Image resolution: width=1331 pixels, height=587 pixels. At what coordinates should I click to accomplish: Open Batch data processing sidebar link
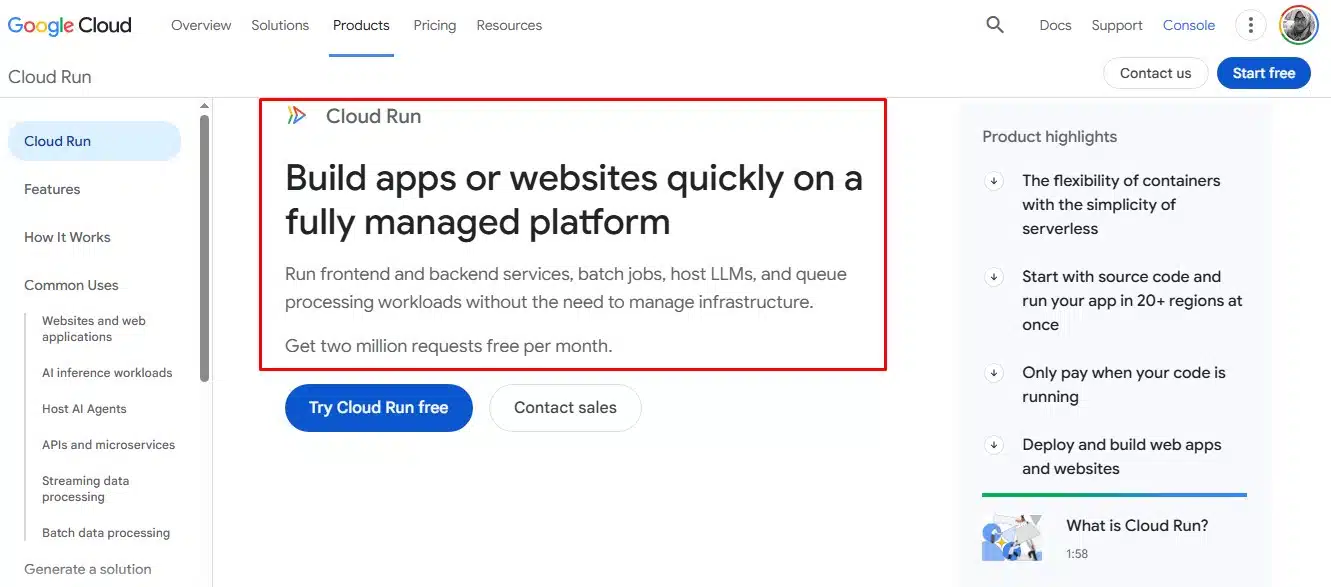point(106,533)
